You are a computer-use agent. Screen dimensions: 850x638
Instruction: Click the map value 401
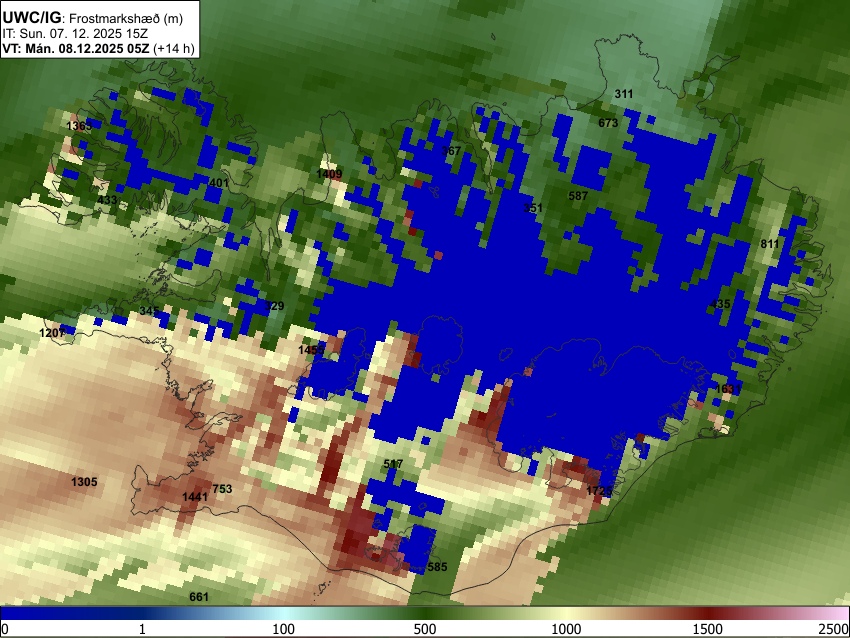218,183
